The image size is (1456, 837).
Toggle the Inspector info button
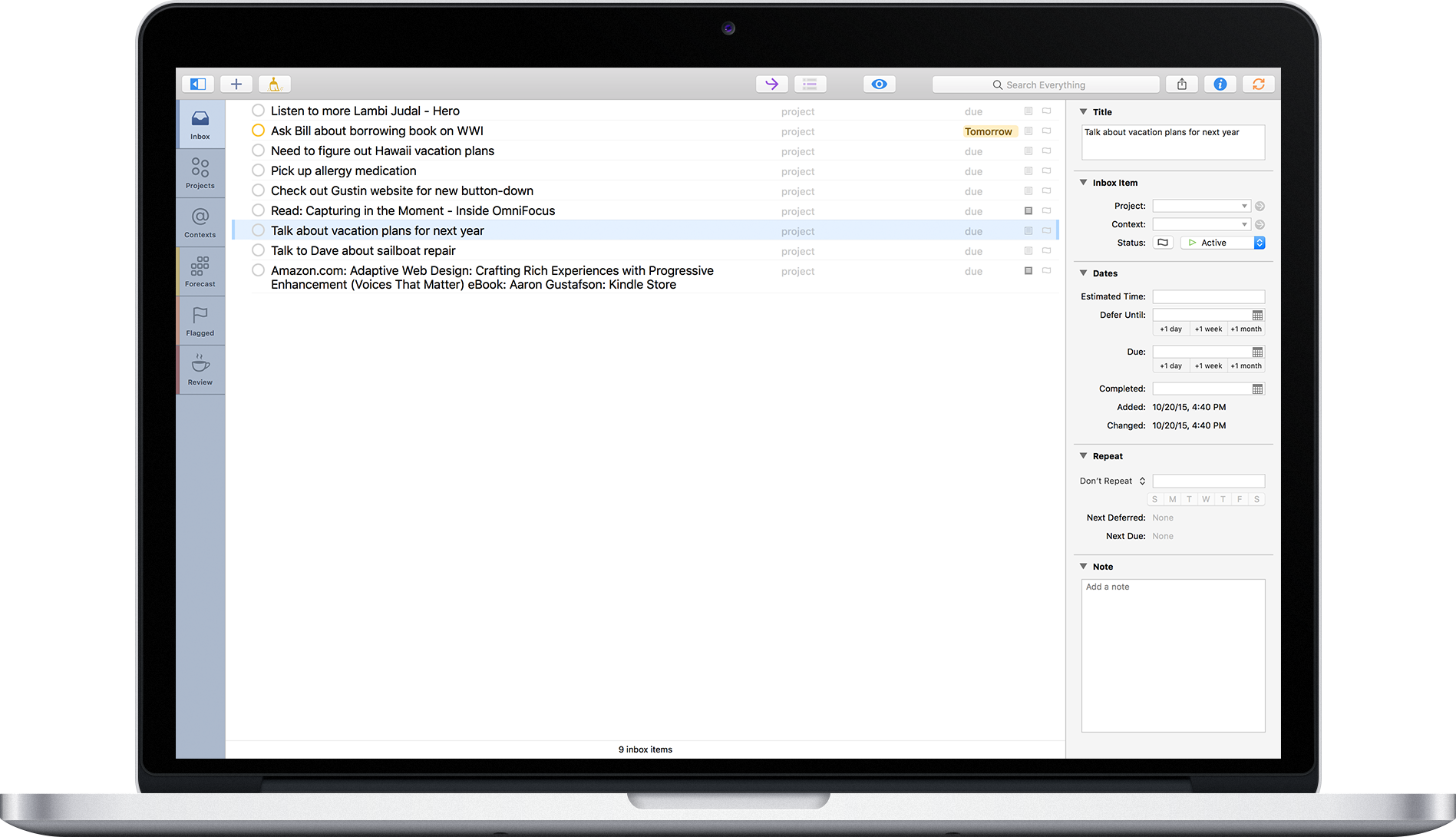(x=1220, y=84)
